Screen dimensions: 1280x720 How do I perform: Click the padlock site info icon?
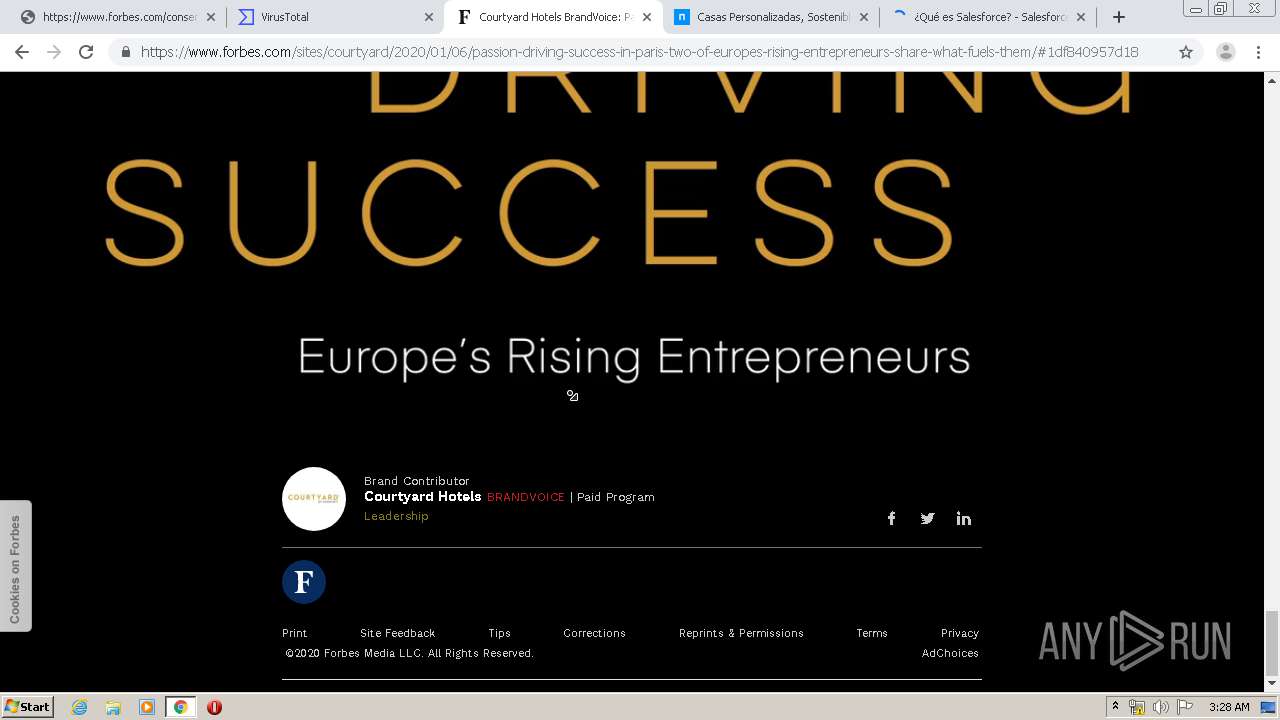pyautogui.click(x=126, y=52)
